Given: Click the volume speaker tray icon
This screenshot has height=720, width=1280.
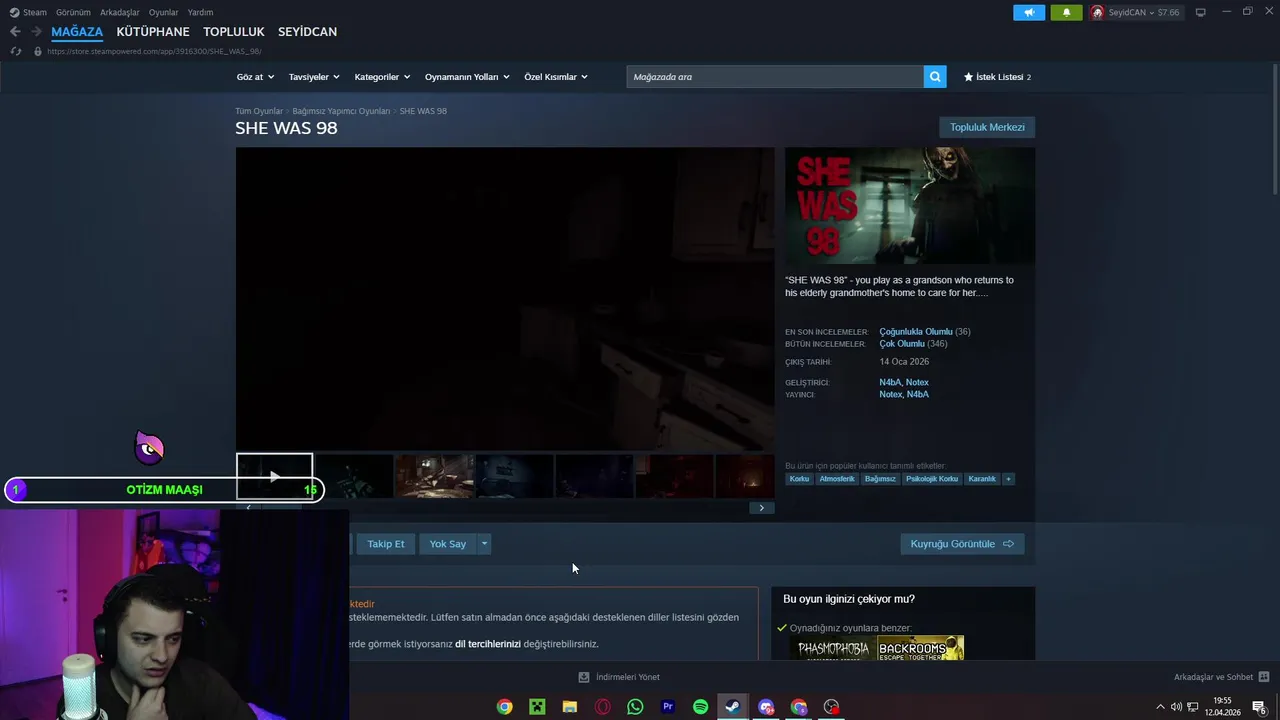Looking at the screenshot, I should 1176,707.
